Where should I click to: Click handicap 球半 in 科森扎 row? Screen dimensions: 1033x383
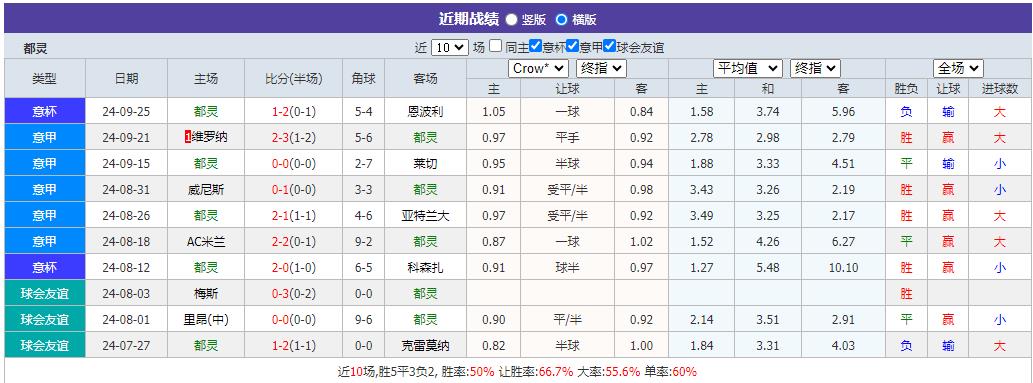[x=567, y=268]
